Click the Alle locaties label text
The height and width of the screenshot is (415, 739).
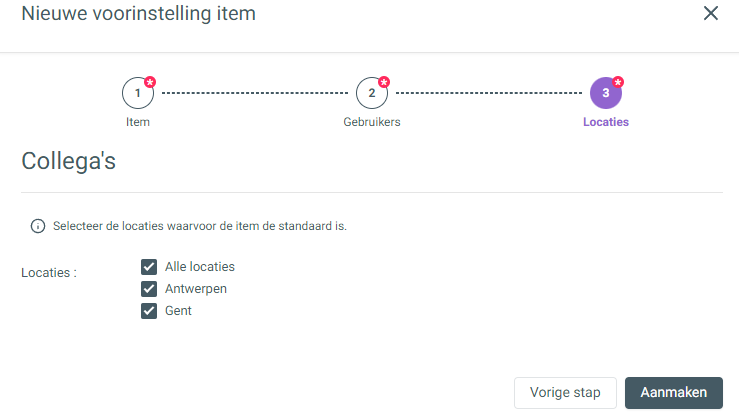point(200,267)
